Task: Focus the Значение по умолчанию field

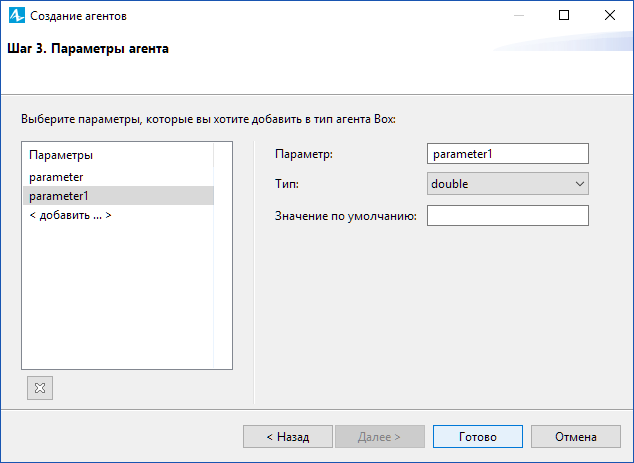Action: click(x=508, y=216)
